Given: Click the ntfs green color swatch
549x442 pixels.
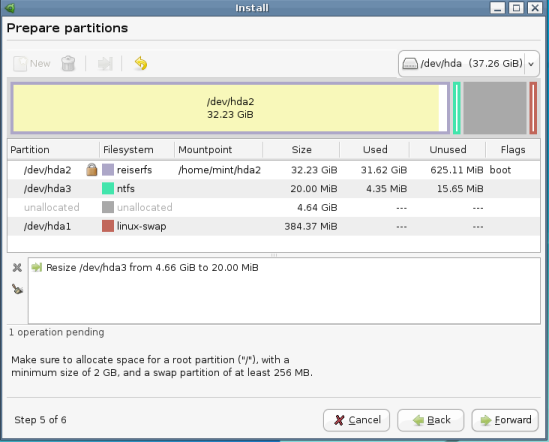Looking at the screenshot, I should (x=108, y=188).
